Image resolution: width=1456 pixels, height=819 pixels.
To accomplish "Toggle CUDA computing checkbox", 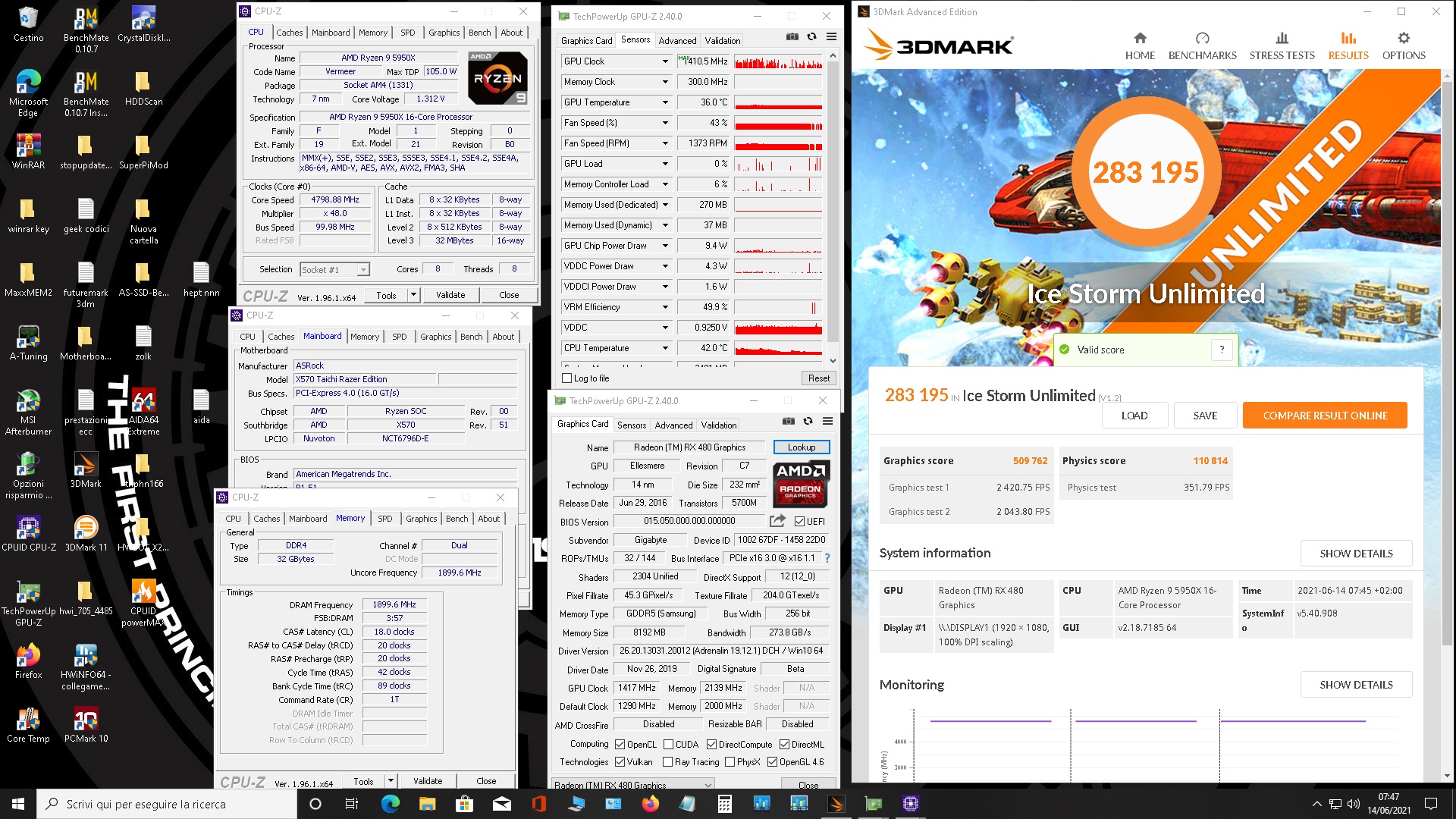I will [x=668, y=745].
